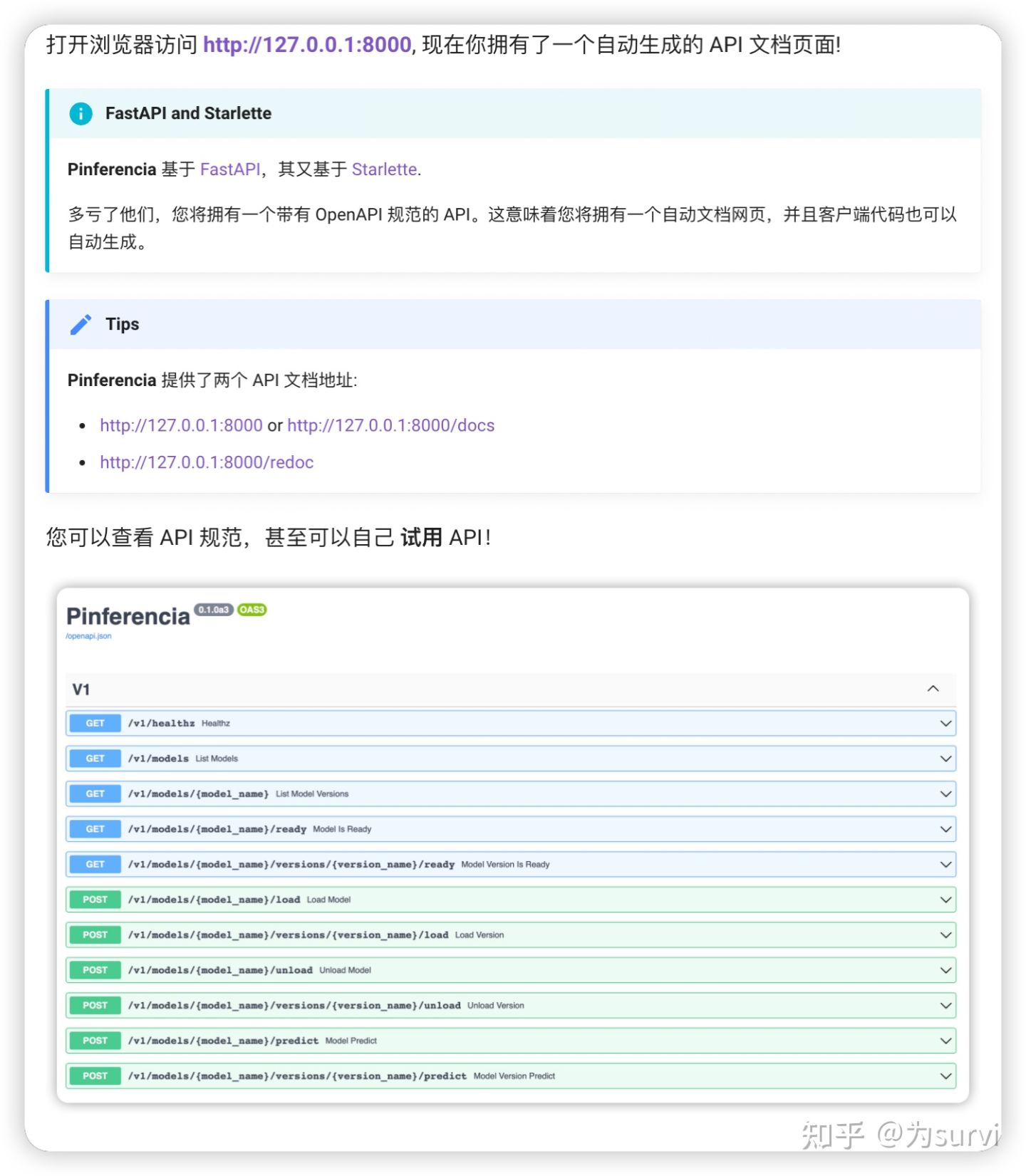Expand the Load Model row chevron
This screenshot has width=1026, height=1176.
[x=945, y=900]
